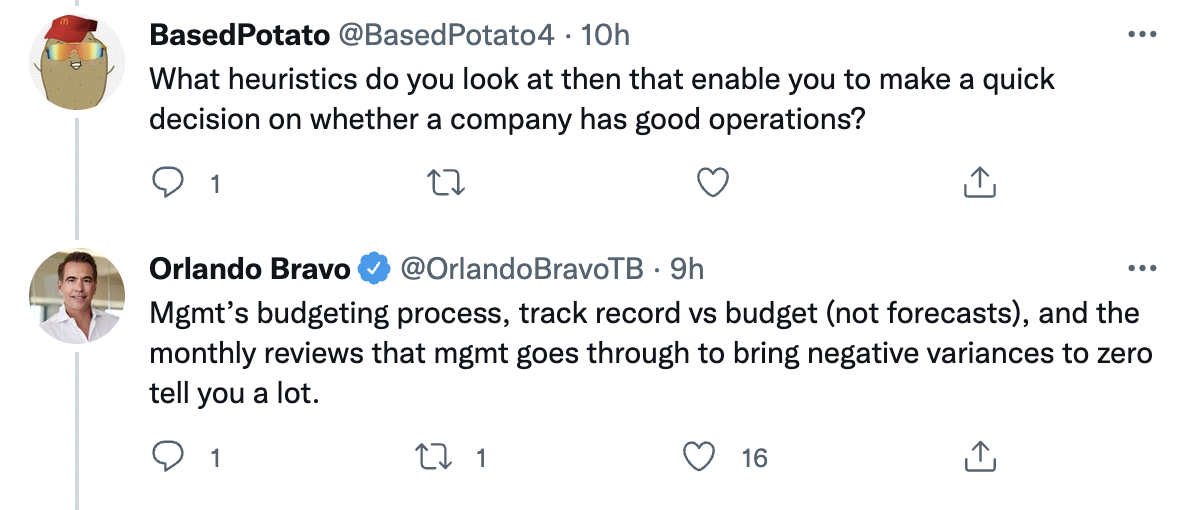The width and height of the screenshot is (1190, 510).
Task: Open Orlando Bravo's profile photo
Action: [77, 296]
